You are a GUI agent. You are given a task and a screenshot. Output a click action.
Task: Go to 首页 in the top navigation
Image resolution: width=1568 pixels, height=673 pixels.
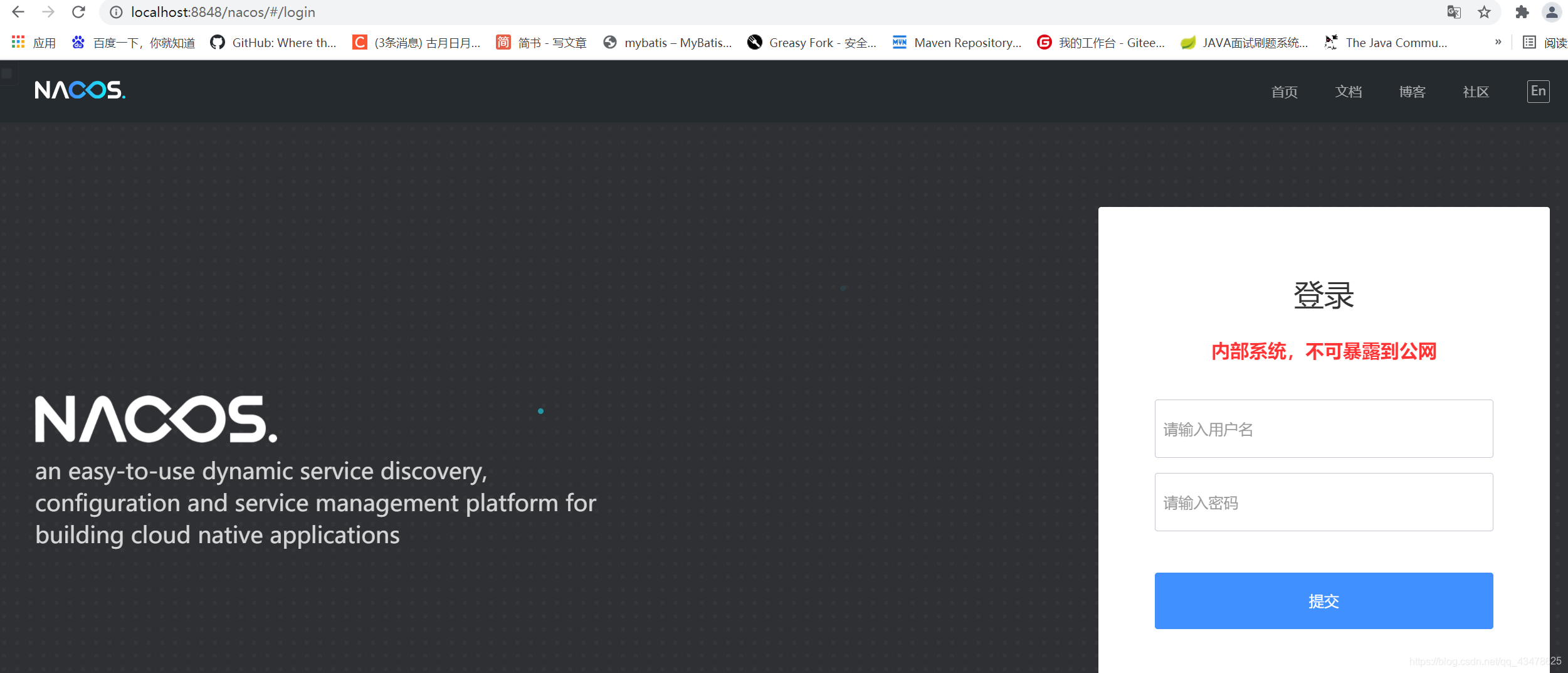pyautogui.click(x=1285, y=92)
